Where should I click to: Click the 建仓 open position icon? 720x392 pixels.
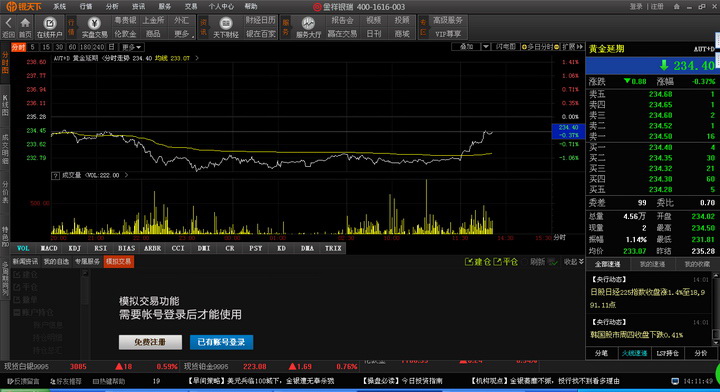pyautogui.click(x=469, y=262)
